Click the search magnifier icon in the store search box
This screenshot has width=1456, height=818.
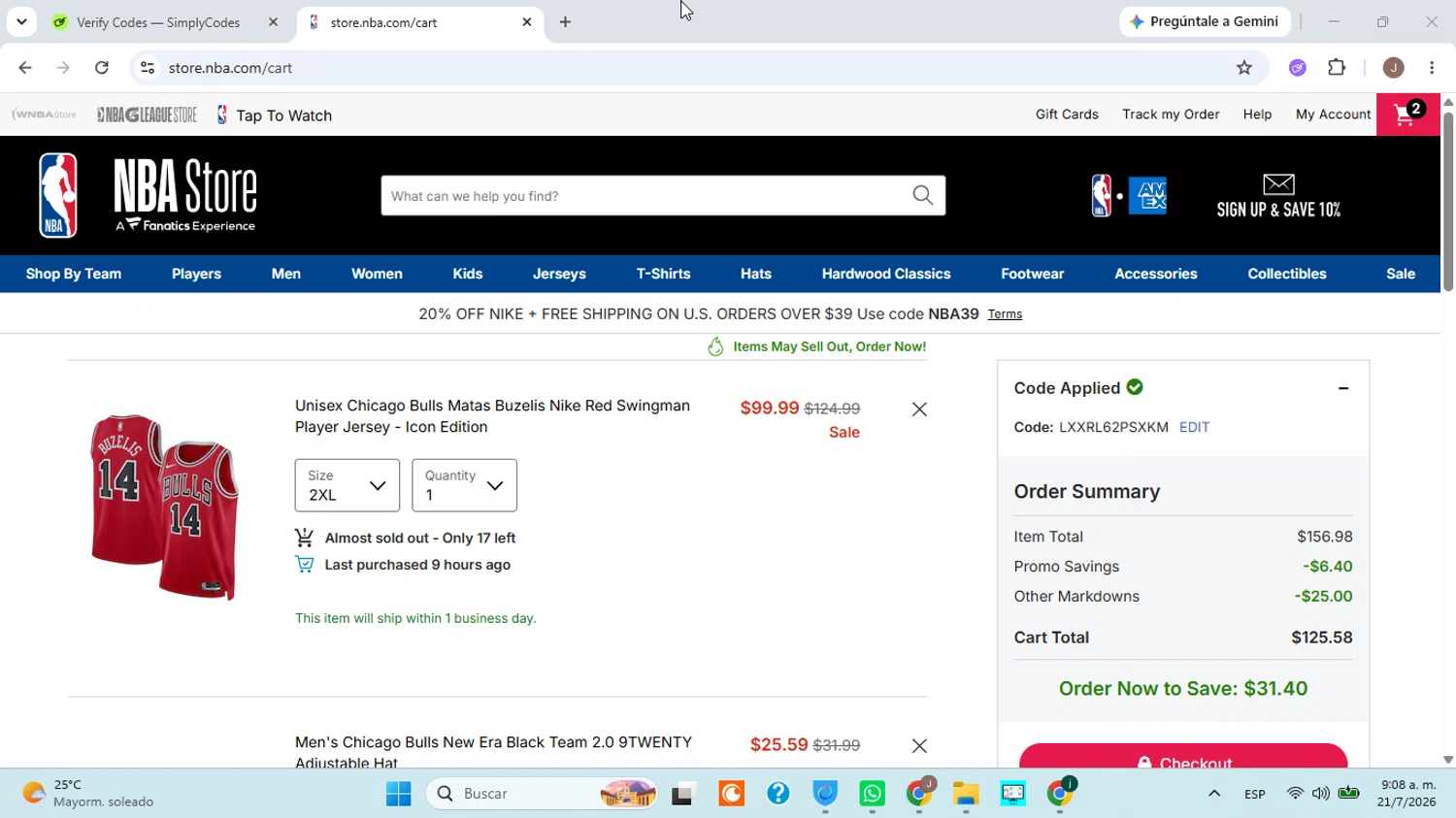click(922, 196)
